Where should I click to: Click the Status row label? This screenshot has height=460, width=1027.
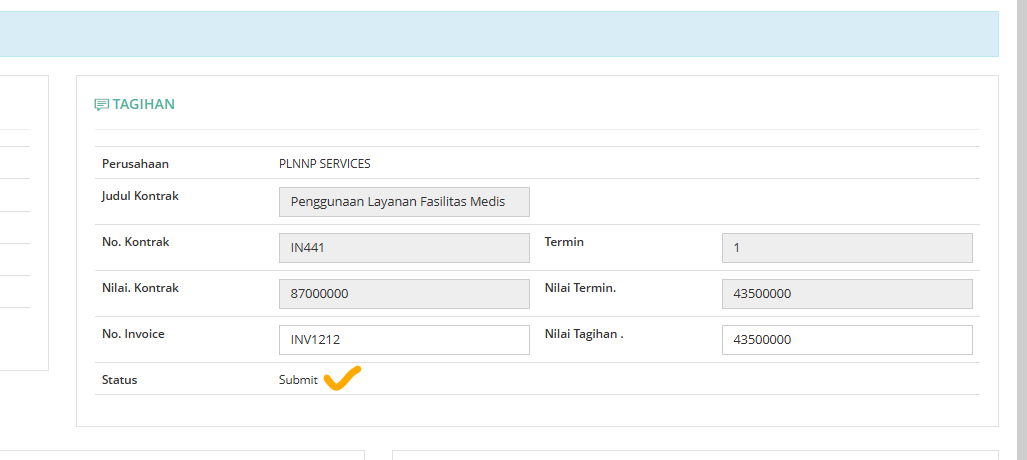click(x=120, y=380)
